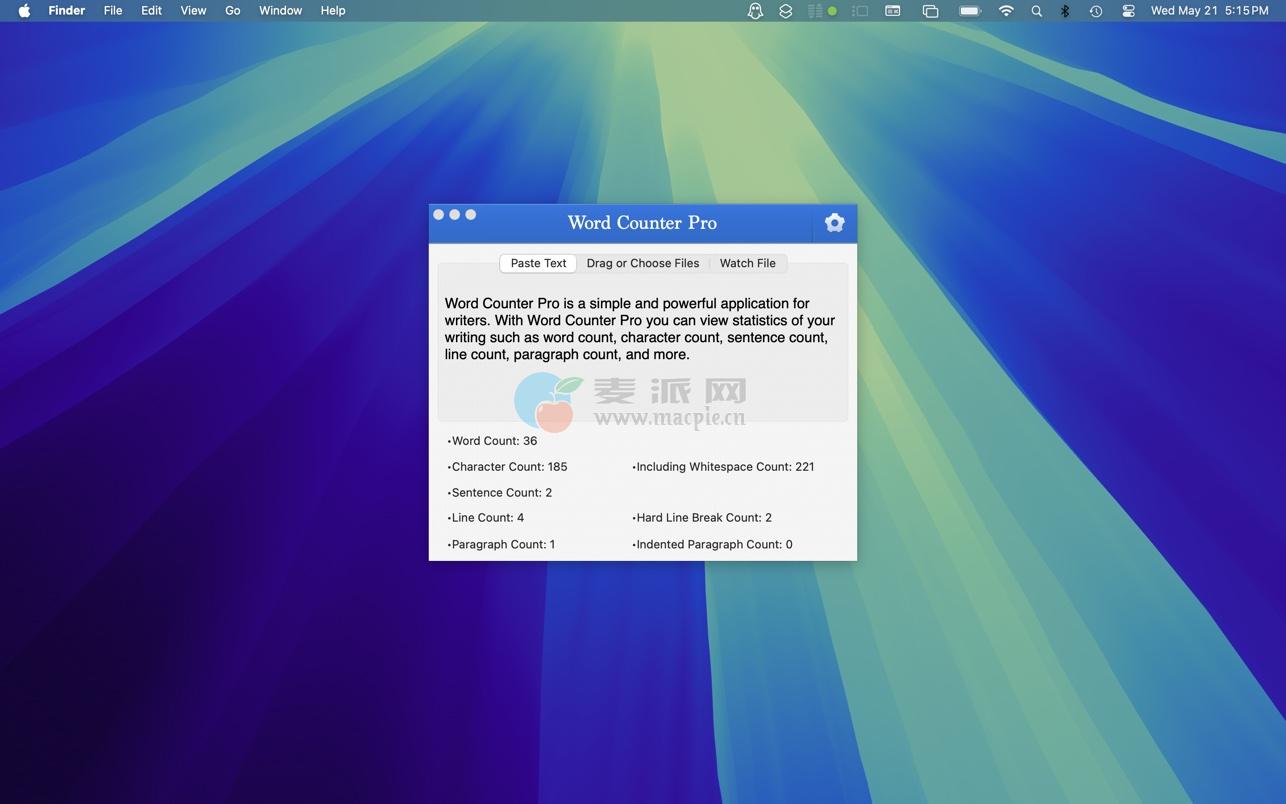Click Including Whitespace Count: 221
This screenshot has width=1286, height=804.
coord(723,467)
